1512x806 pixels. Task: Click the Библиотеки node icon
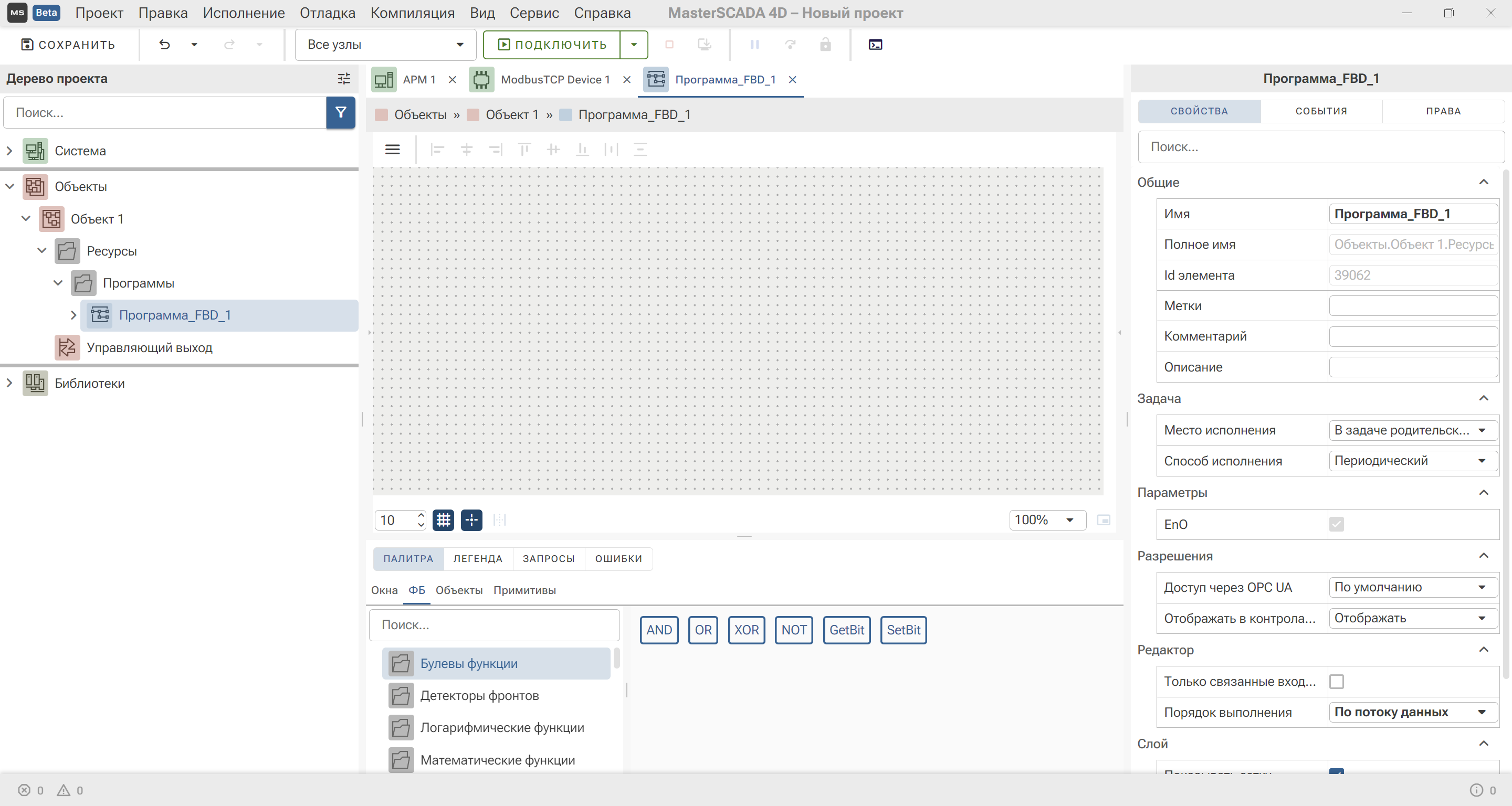(x=35, y=383)
